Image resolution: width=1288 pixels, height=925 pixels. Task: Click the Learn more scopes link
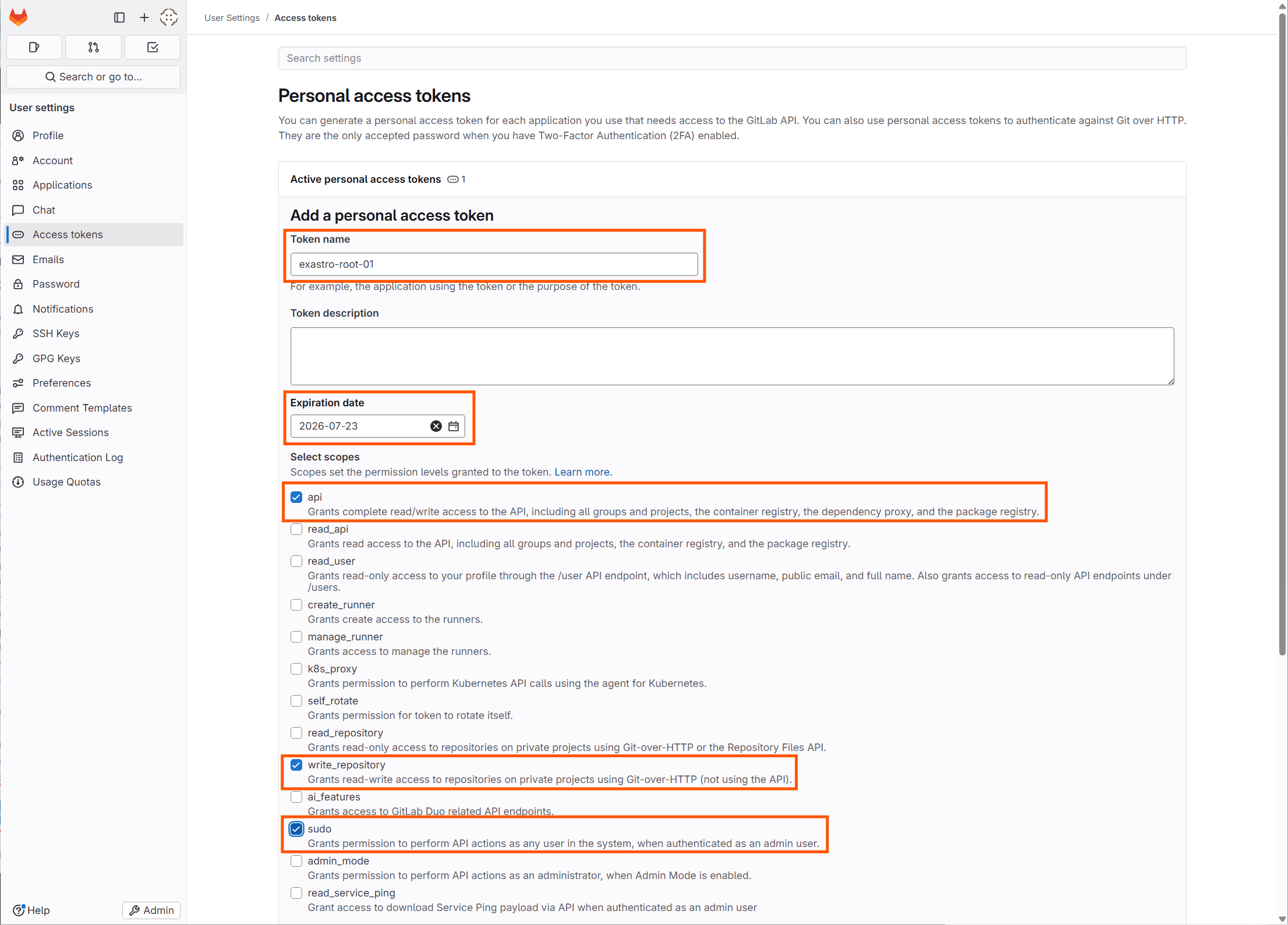tap(583, 472)
